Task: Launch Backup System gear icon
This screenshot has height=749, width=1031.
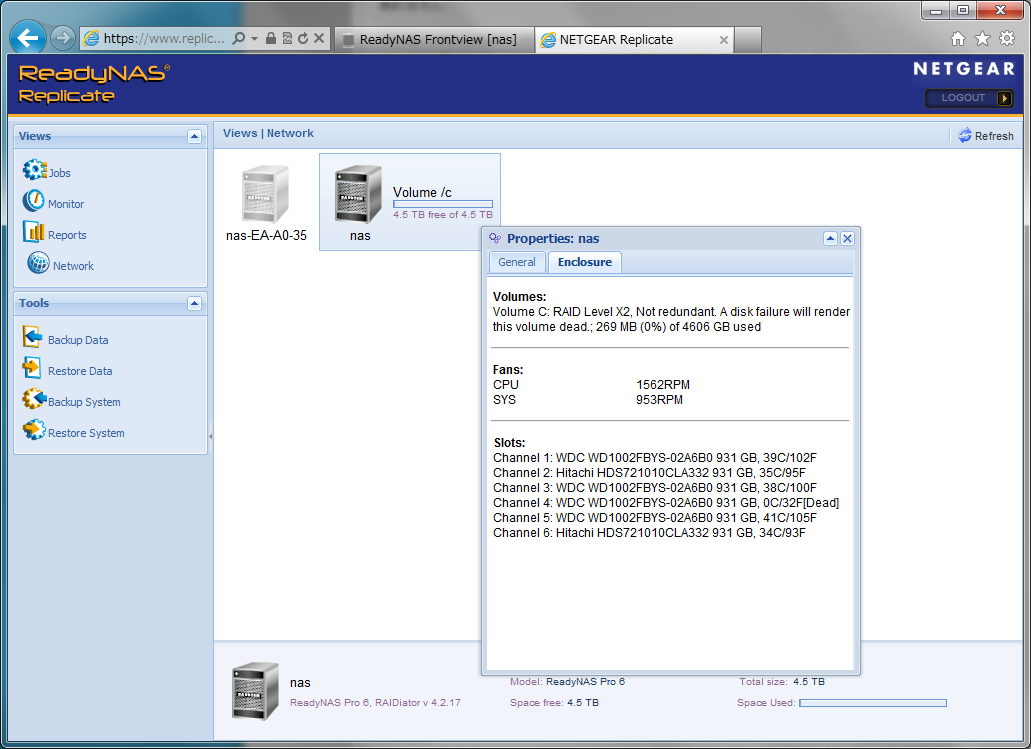Action: pyautogui.click(x=34, y=400)
